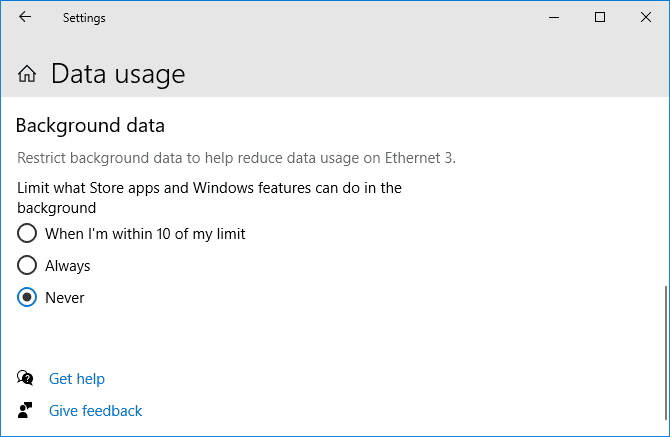The height and width of the screenshot is (437, 670).
Task: Go back using the back arrow
Action: click(x=25, y=17)
